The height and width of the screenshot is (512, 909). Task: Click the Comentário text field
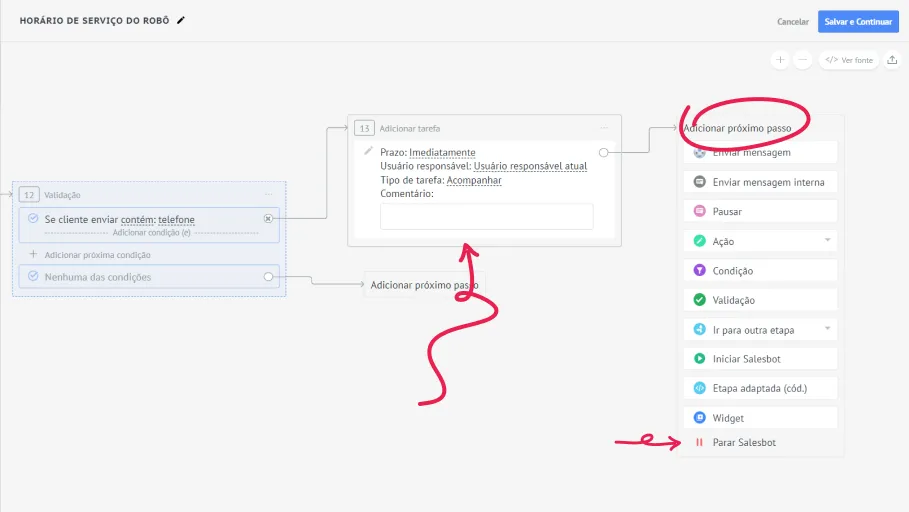[x=486, y=216]
